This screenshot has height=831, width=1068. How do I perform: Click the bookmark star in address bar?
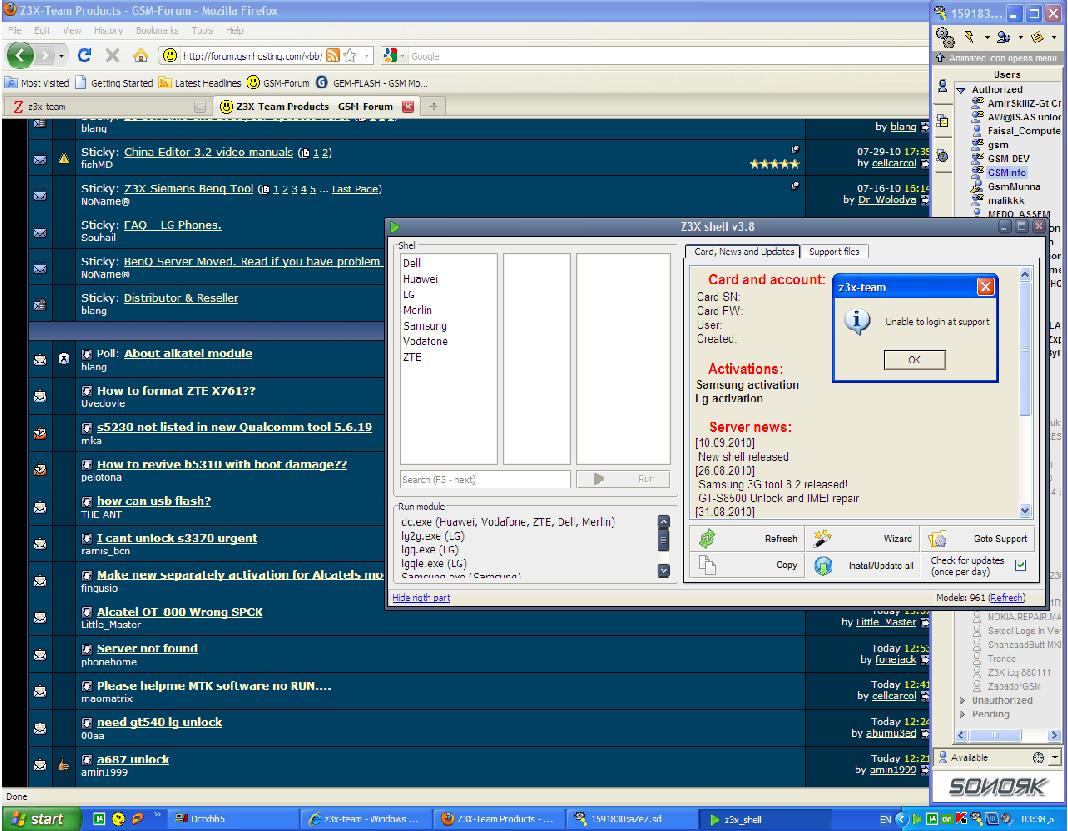point(350,55)
